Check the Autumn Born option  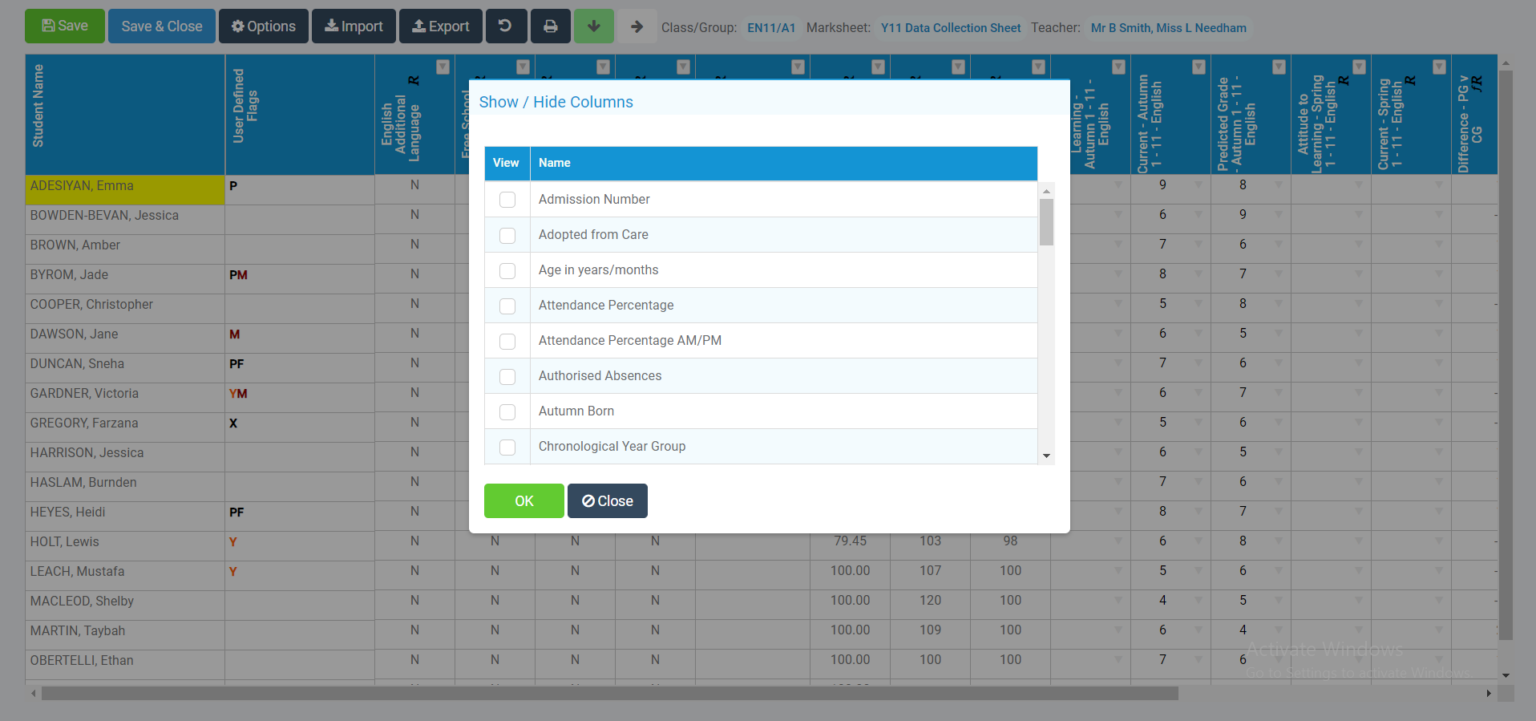pos(507,411)
